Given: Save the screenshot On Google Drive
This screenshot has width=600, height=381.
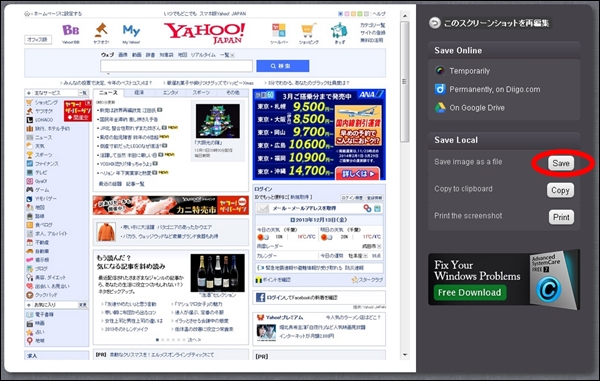Looking at the screenshot, I should click(x=477, y=107).
